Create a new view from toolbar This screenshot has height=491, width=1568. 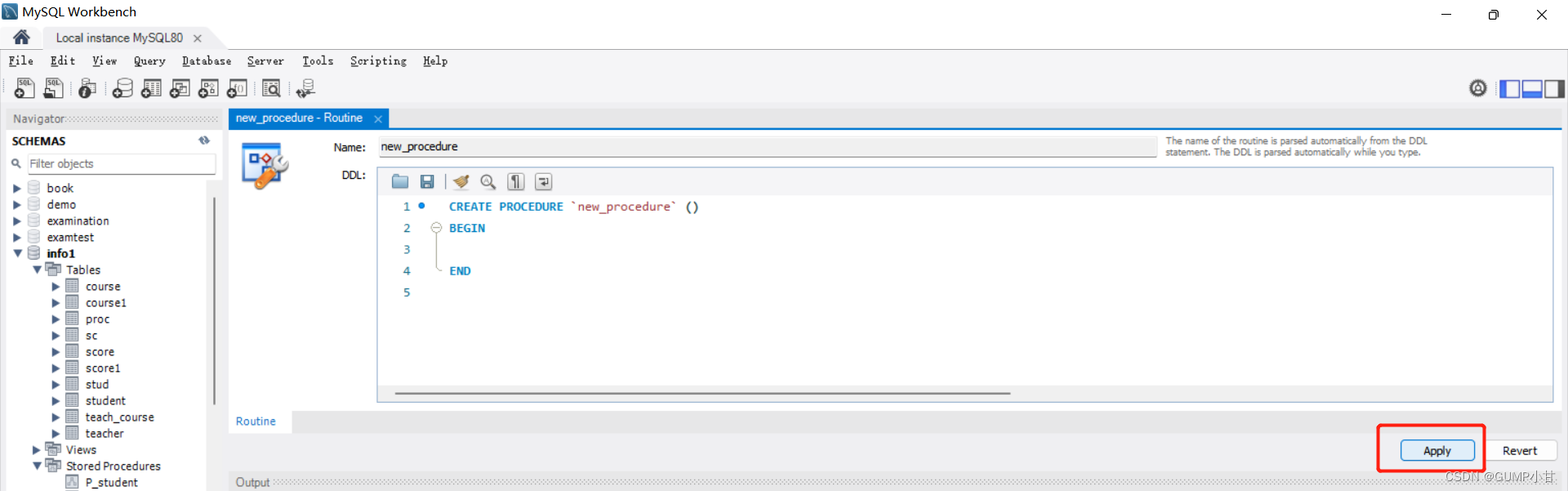(x=180, y=88)
